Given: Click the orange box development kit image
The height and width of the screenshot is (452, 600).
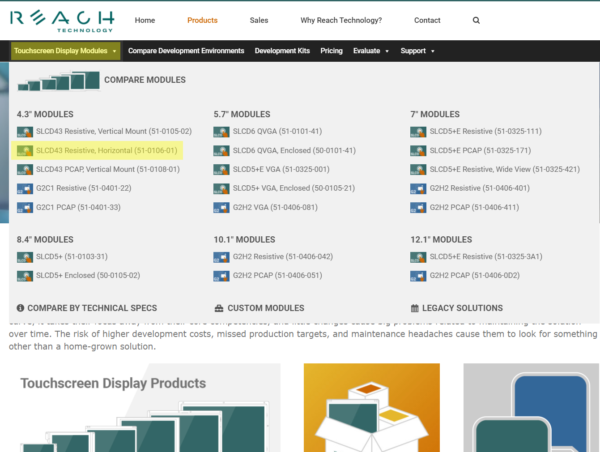Looking at the screenshot, I should [372, 408].
